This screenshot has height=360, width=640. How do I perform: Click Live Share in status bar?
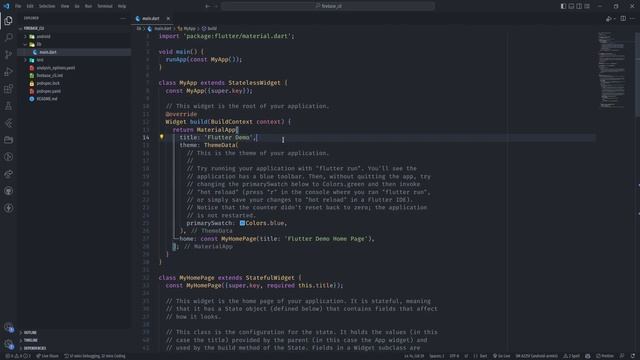pos(47,356)
